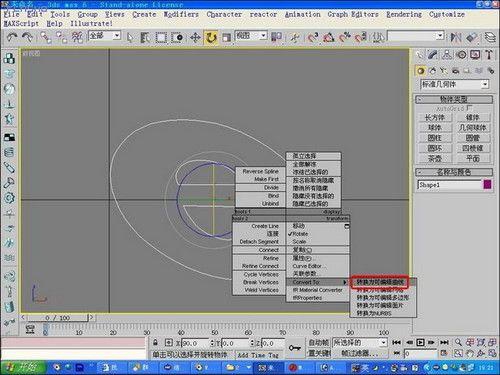Click the highlighted Select and Rotate tool
Image resolution: width=500 pixels, height=375 pixels.
coord(211,37)
